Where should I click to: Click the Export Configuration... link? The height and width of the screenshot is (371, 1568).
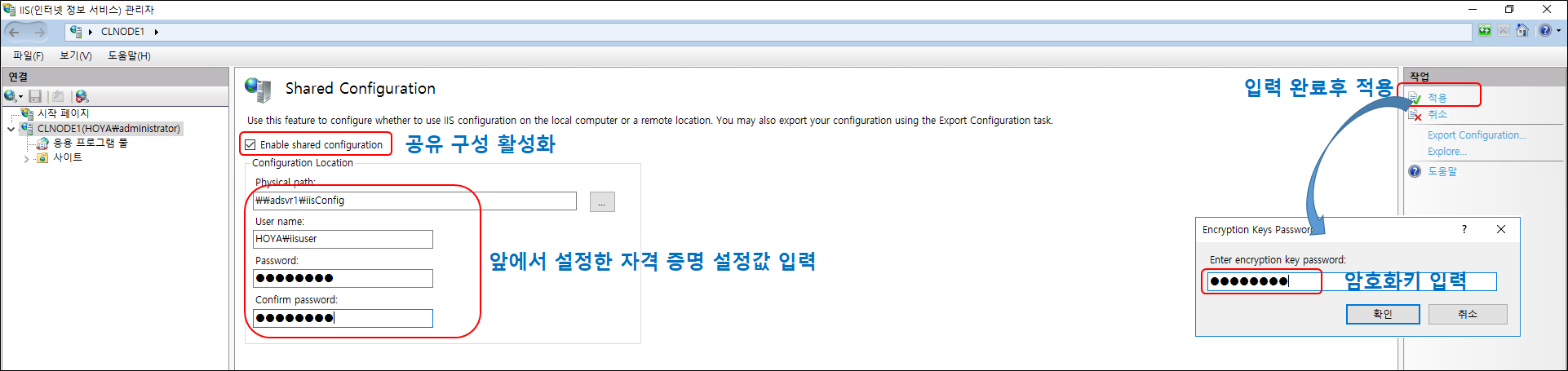click(x=1477, y=135)
